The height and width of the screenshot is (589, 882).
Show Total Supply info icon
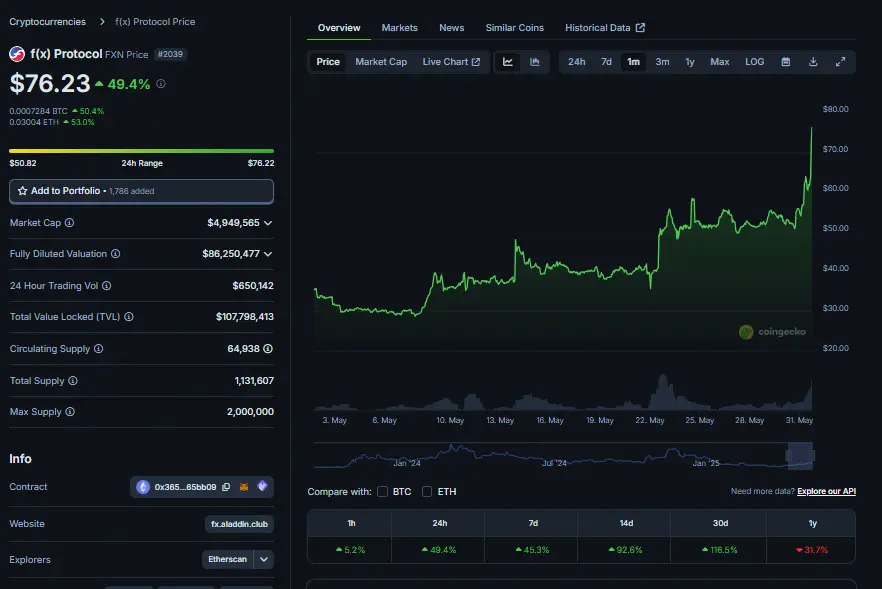tap(73, 381)
